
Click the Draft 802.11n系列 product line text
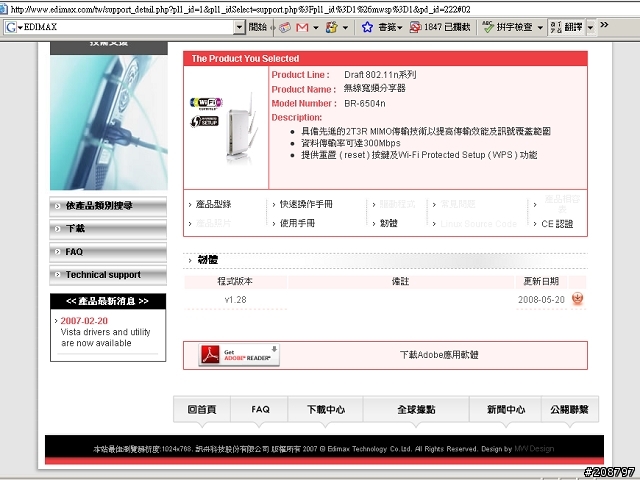point(380,75)
